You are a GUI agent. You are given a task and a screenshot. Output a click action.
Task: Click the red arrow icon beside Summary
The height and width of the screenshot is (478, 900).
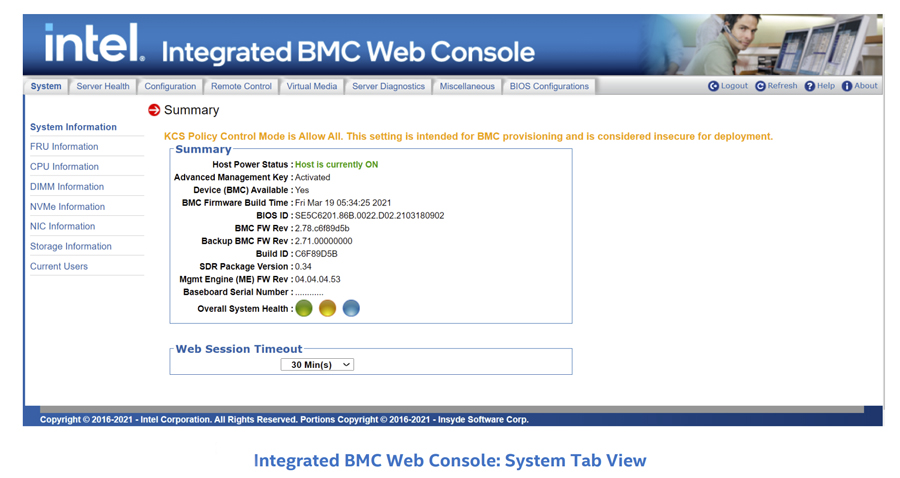pyautogui.click(x=154, y=110)
